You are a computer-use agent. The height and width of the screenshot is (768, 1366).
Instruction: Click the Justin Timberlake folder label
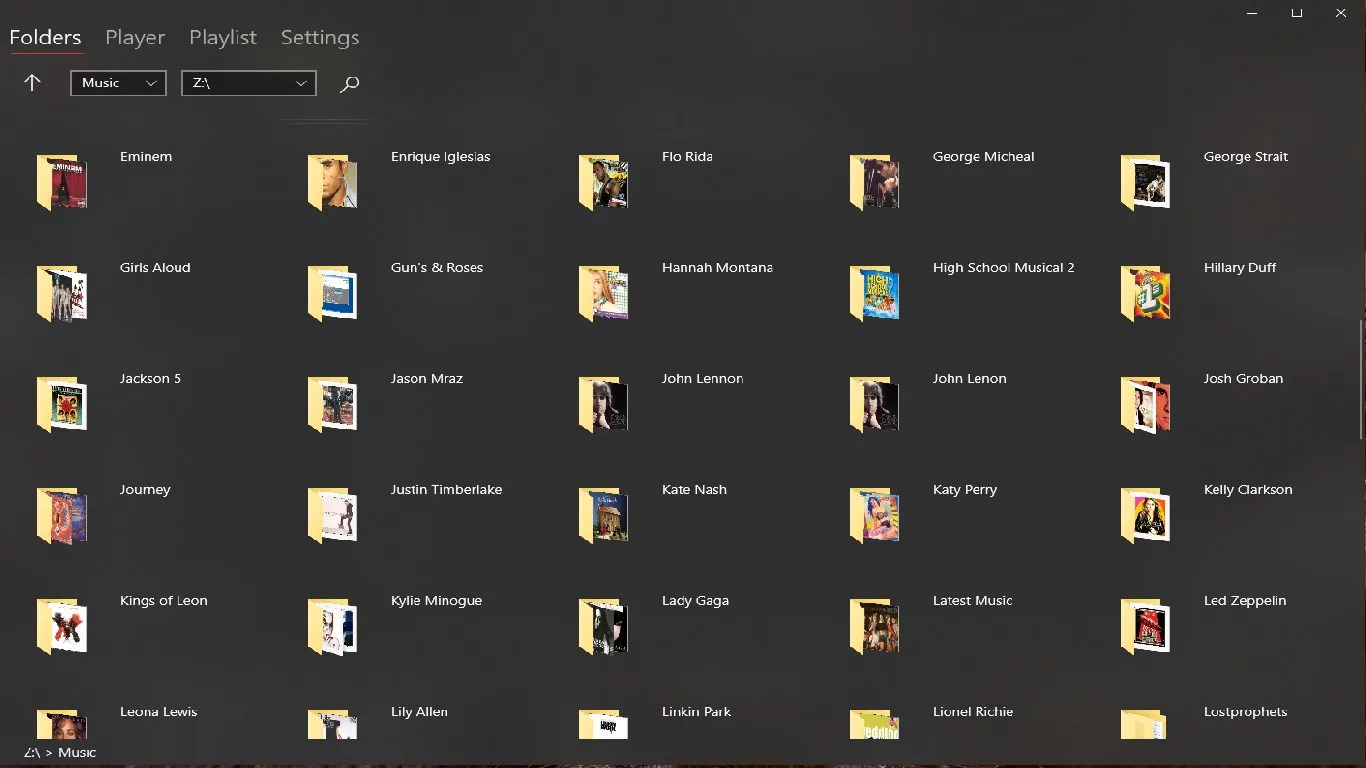click(446, 490)
